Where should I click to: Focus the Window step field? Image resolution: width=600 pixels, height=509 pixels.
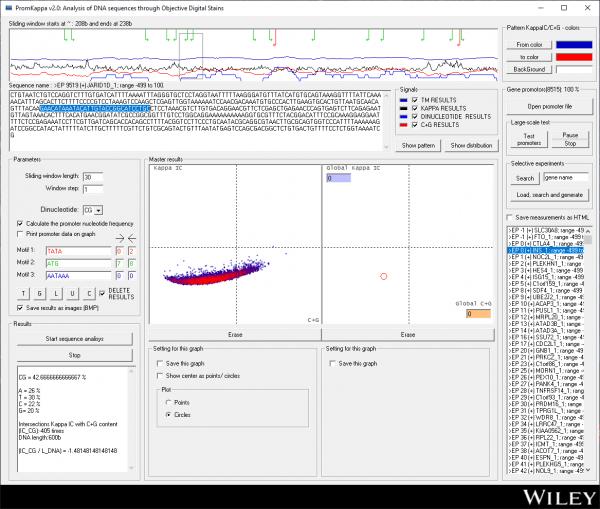pos(93,189)
